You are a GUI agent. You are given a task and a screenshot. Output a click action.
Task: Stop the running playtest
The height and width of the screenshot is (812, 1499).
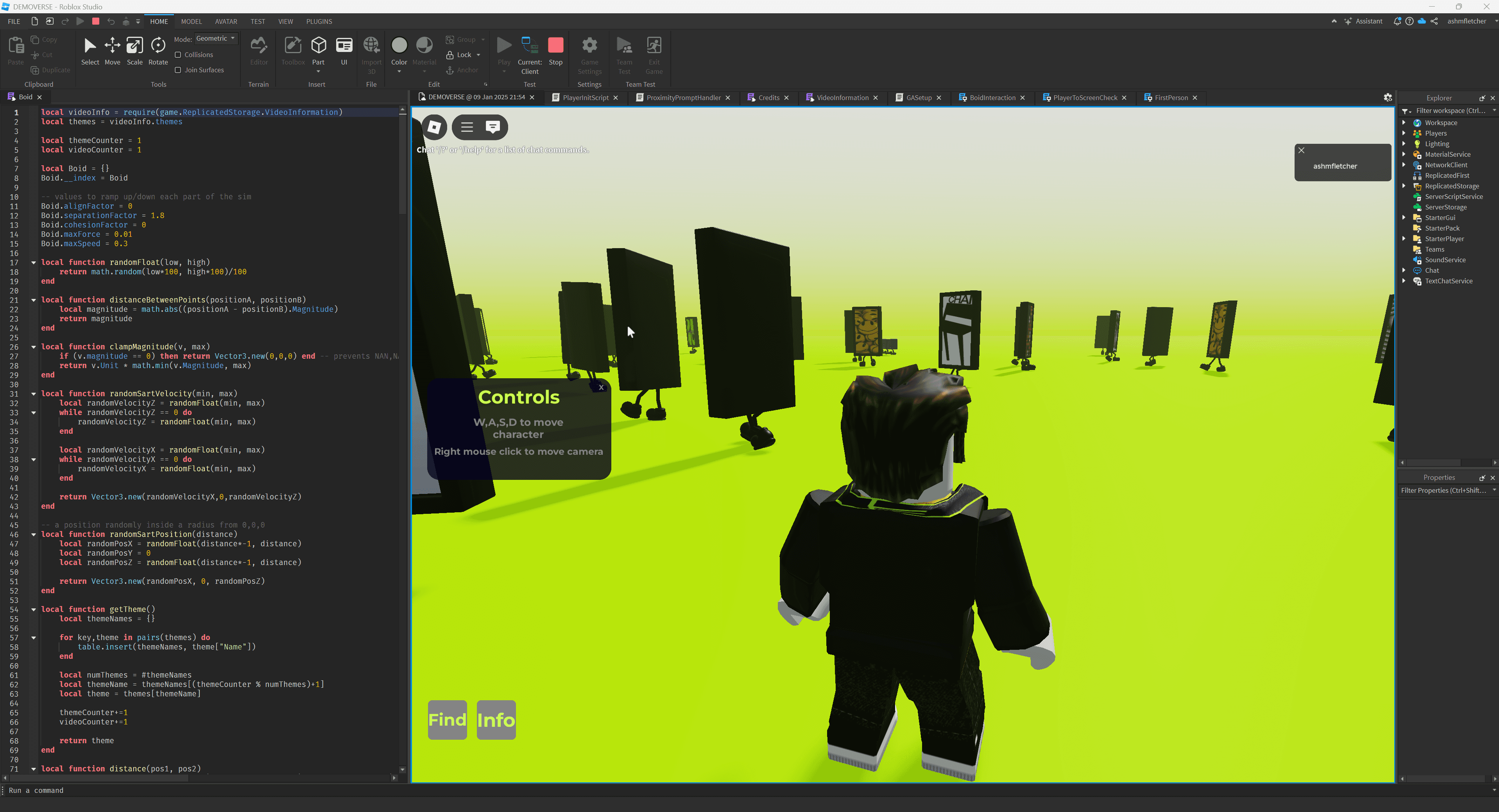[x=556, y=51]
